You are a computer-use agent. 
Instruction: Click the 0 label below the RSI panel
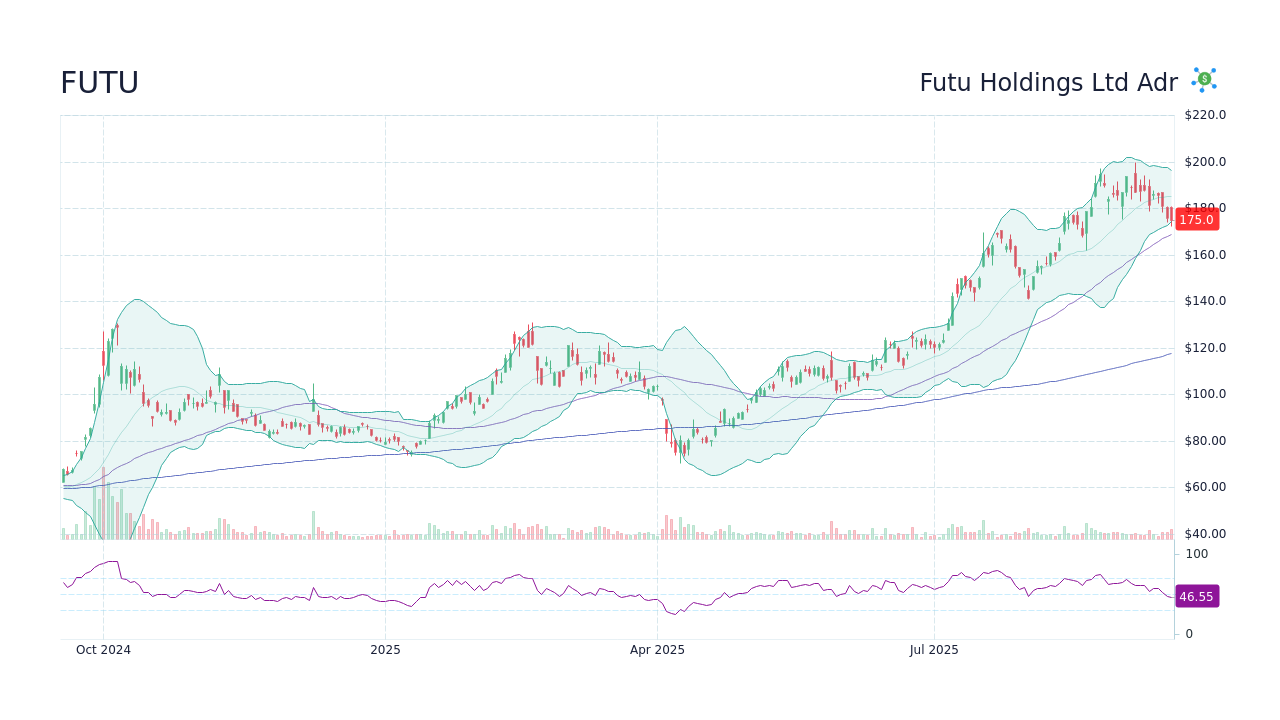(1188, 633)
